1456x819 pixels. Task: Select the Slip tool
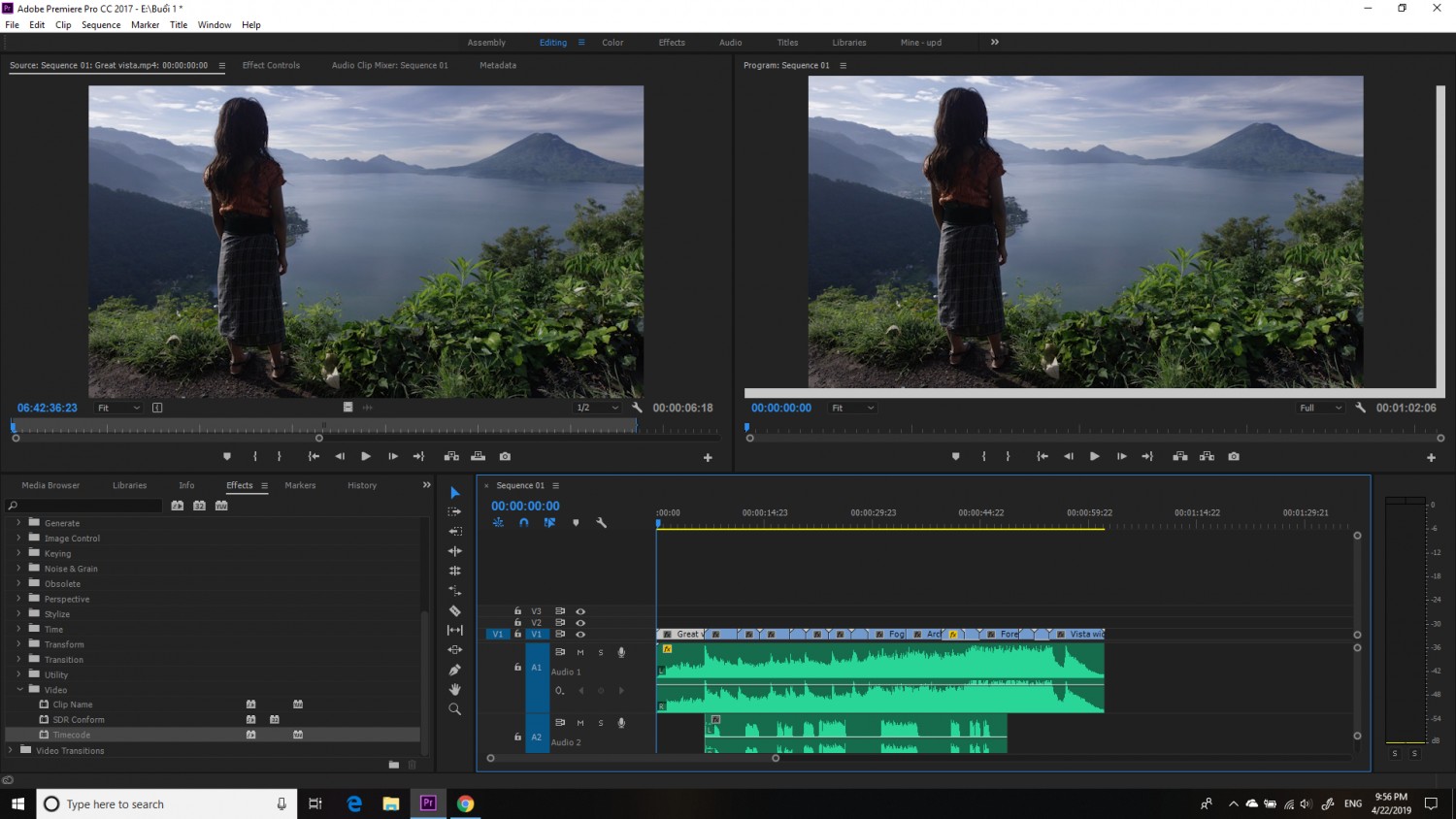tap(454, 630)
